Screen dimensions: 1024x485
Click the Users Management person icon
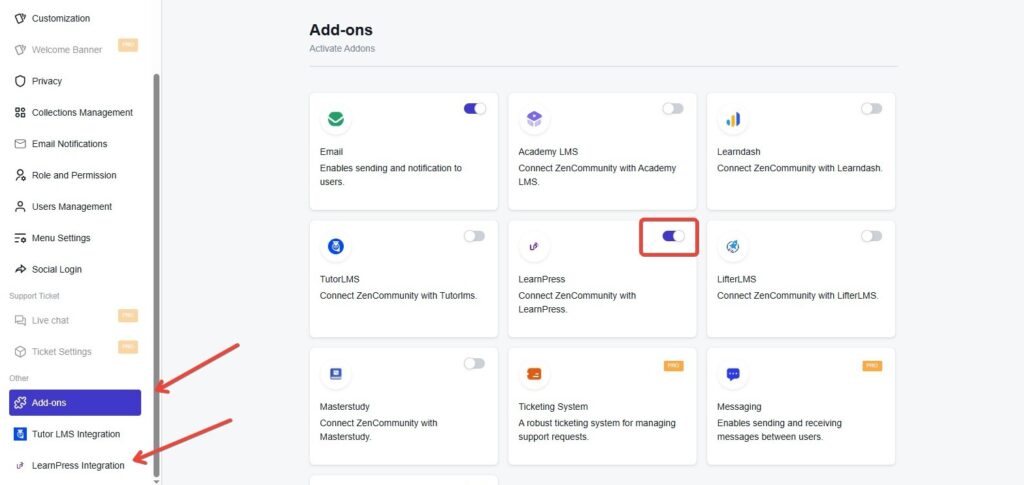(x=20, y=206)
